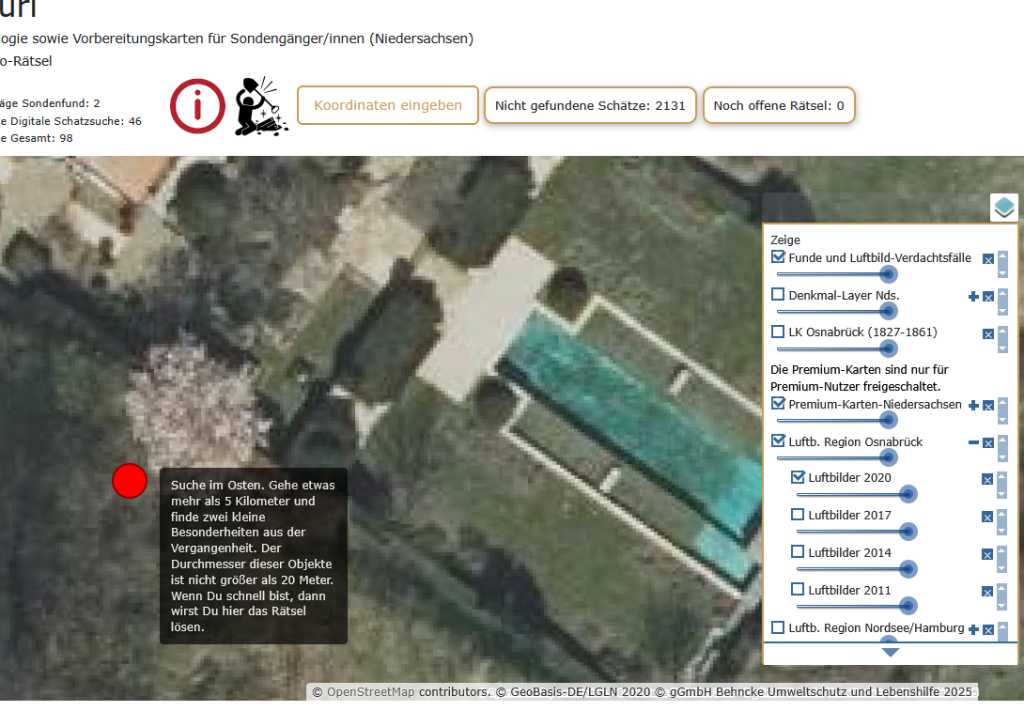Image resolution: width=1024 pixels, height=711 pixels.
Task: Expand the Denkmal-Layer Nds. group with plus
Action: pos(973,296)
